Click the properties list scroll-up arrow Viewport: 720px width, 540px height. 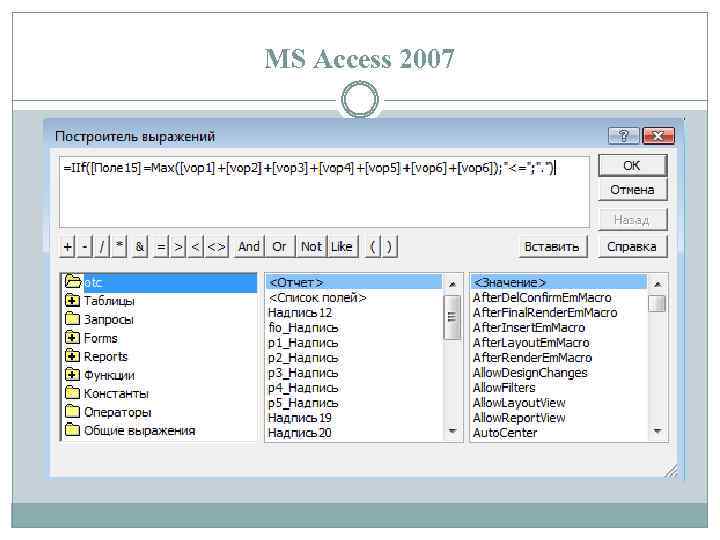pyautogui.click(x=658, y=284)
